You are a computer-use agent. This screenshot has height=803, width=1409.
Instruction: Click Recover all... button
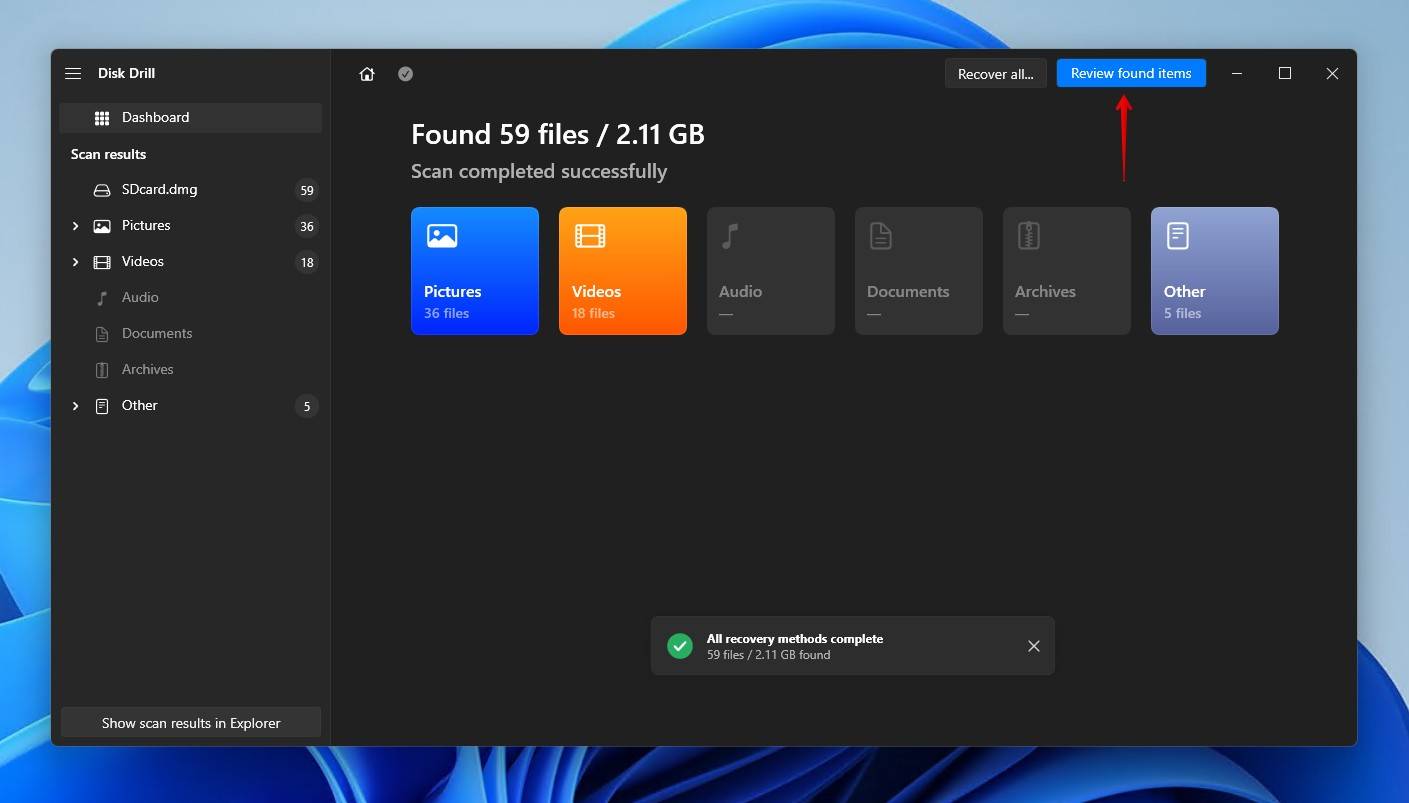[996, 73]
